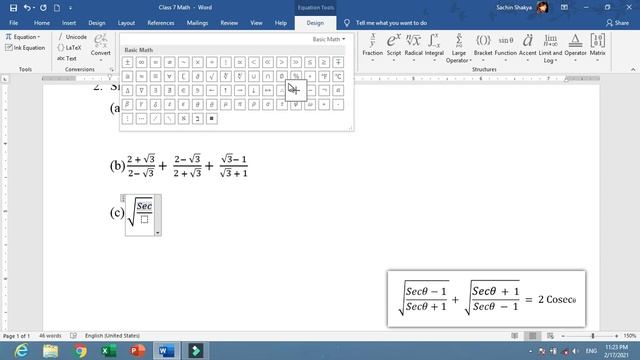Insert the intersection symbol
This screenshot has height=360, width=640.
click(x=267, y=76)
